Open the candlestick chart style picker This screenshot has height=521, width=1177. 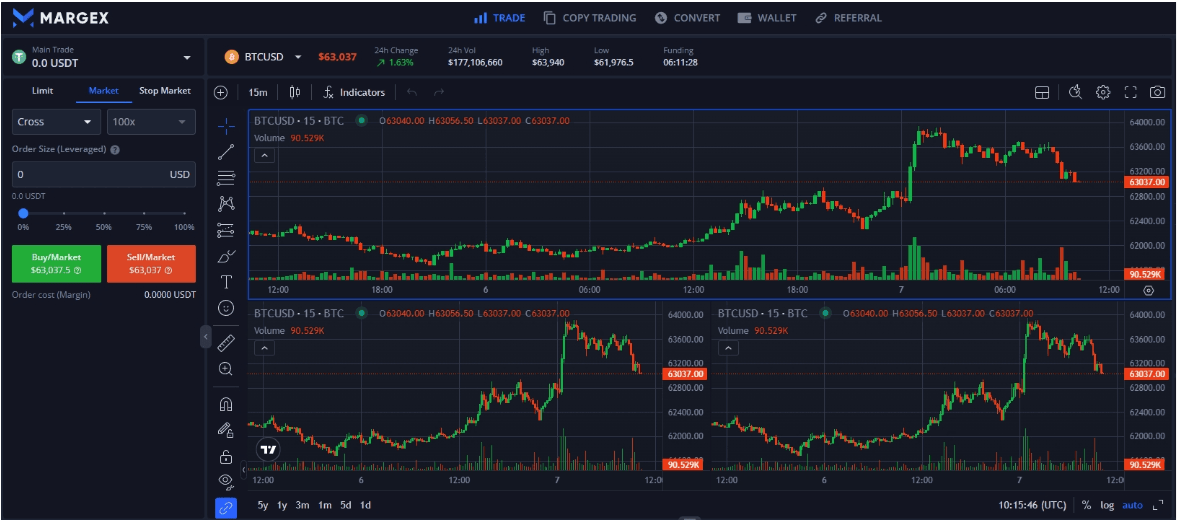pyautogui.click(x=294, y=92)
